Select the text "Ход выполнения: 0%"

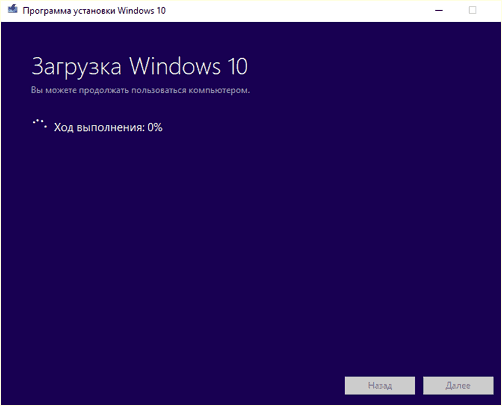coord(108,127)
